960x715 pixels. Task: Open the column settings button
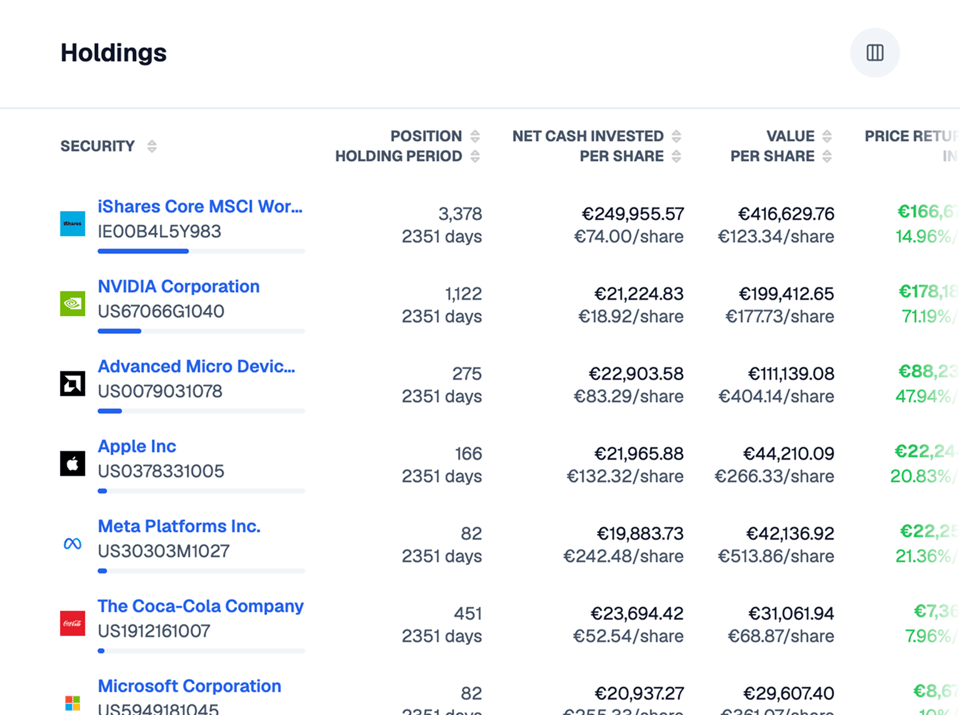875,53
